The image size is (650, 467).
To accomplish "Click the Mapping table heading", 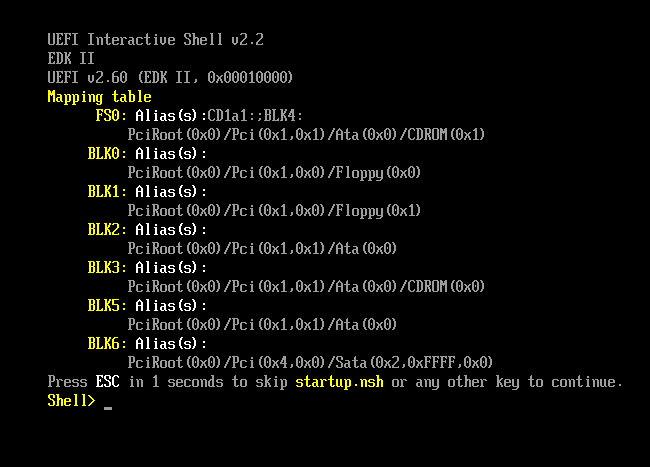I will tap(99, 97).
